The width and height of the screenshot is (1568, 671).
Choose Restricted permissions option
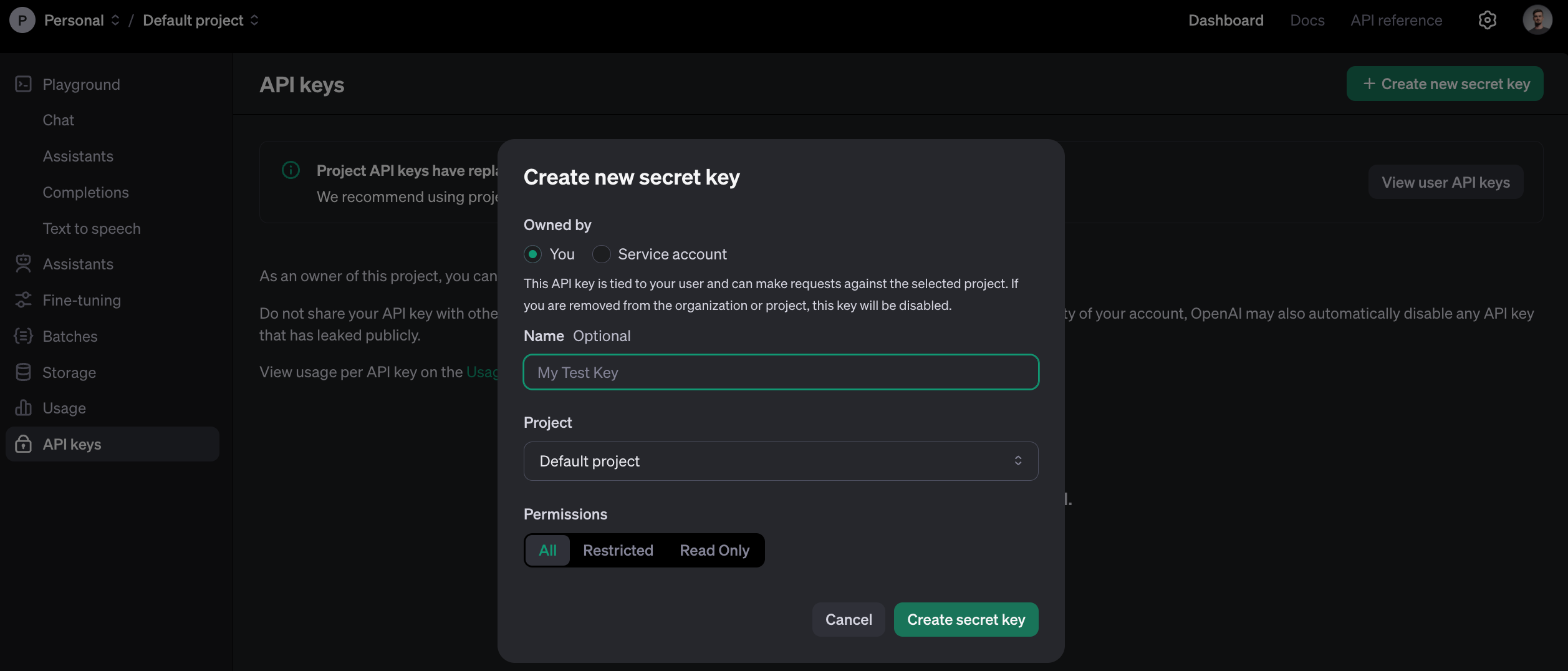(617, 551)
